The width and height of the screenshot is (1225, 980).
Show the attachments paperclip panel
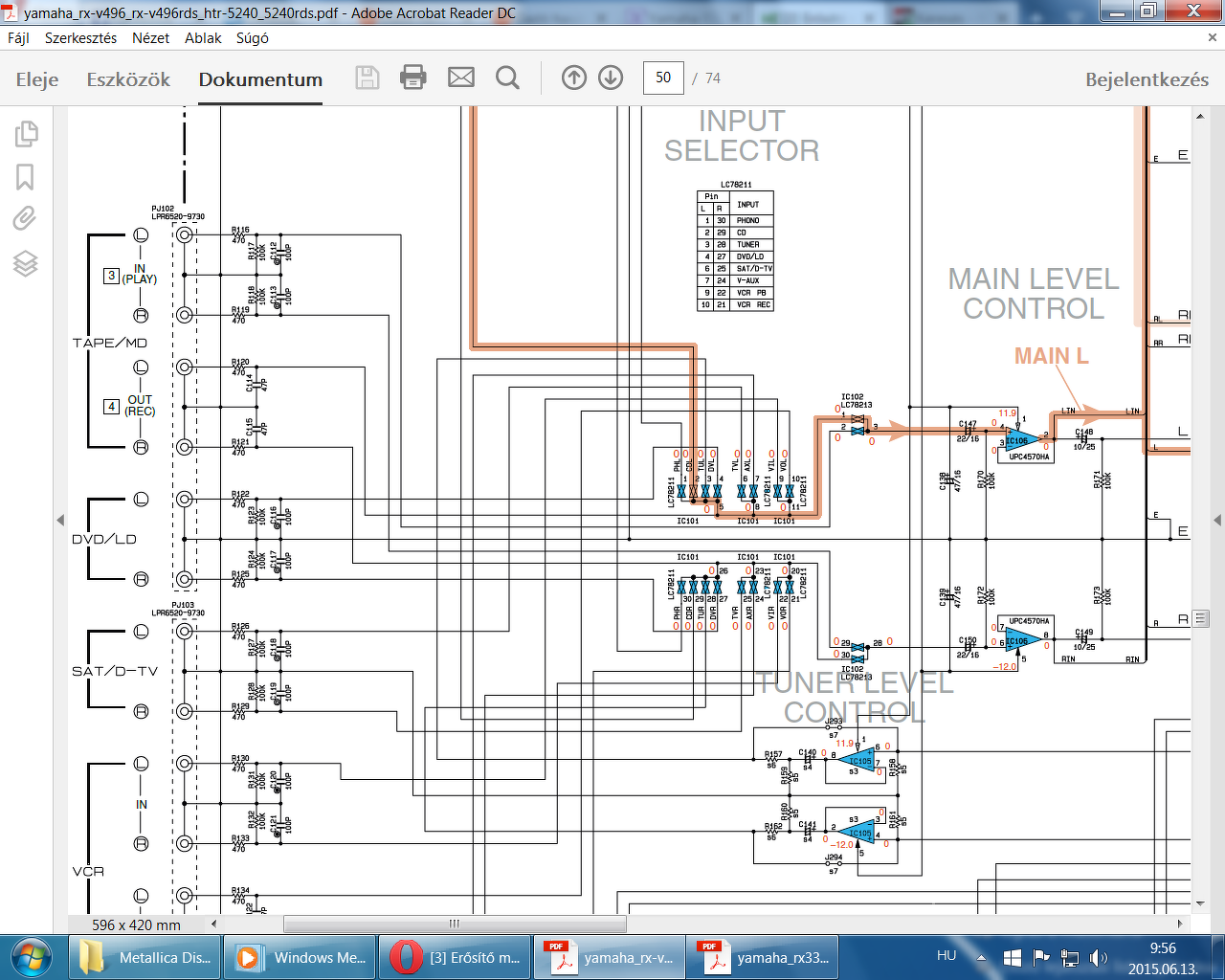[25, 219]
